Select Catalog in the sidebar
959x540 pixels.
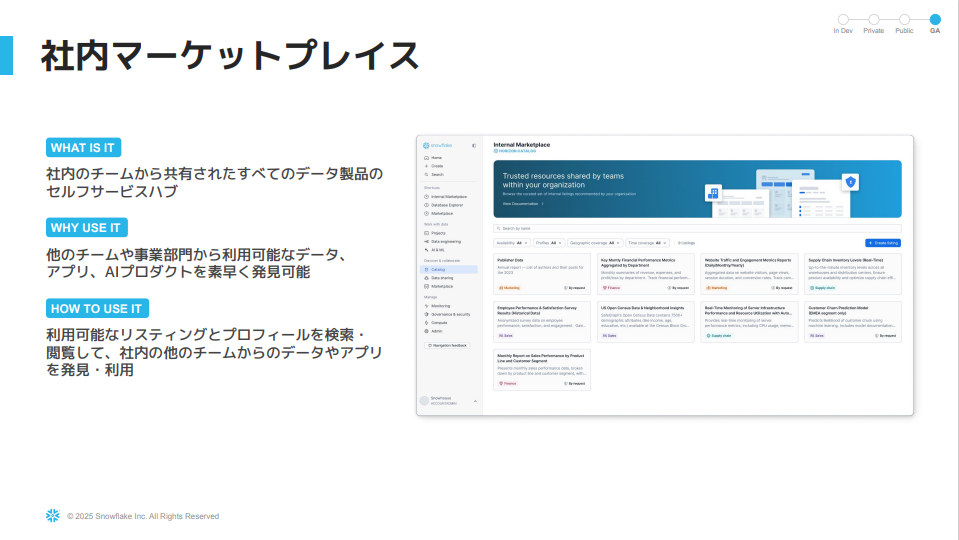(x=450, y=269)
